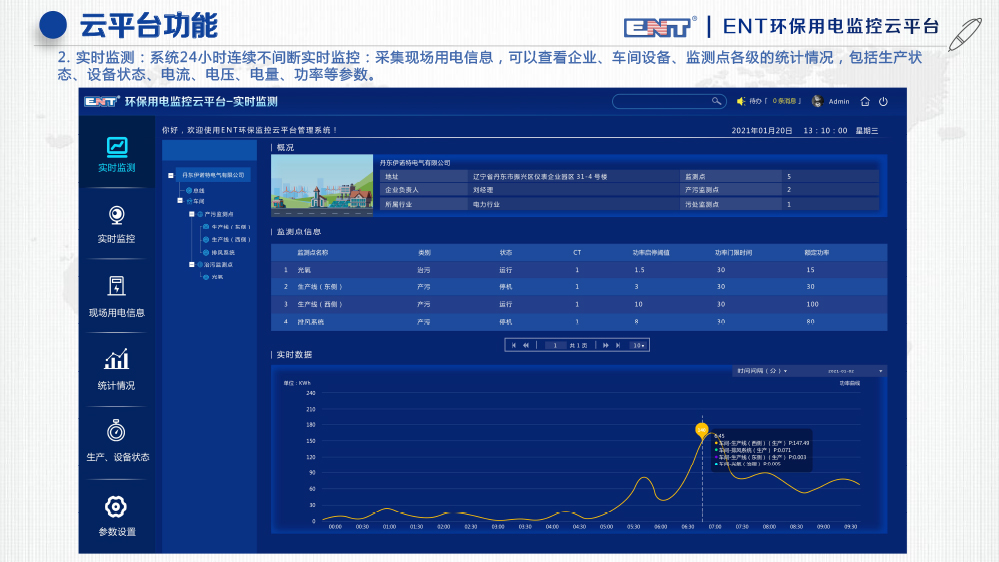Image resolution: width=999 pixels, height=562 pixels.
Task: Click the search magnifier icon
Action: click(716, 101)
